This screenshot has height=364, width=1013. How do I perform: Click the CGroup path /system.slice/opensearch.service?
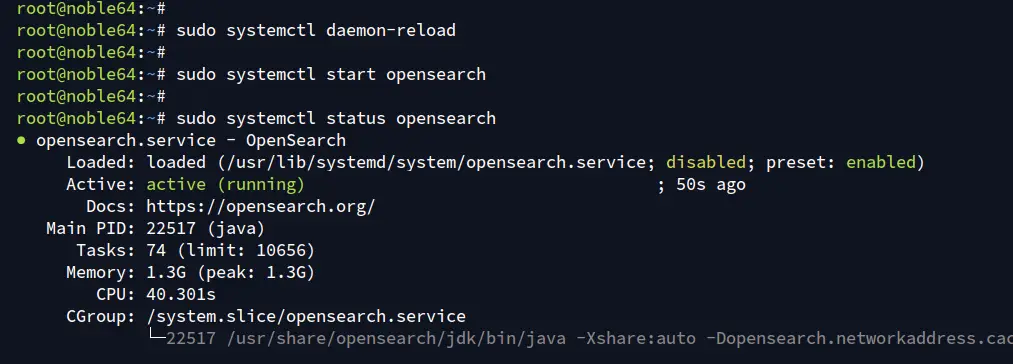(x=306, y=317)
